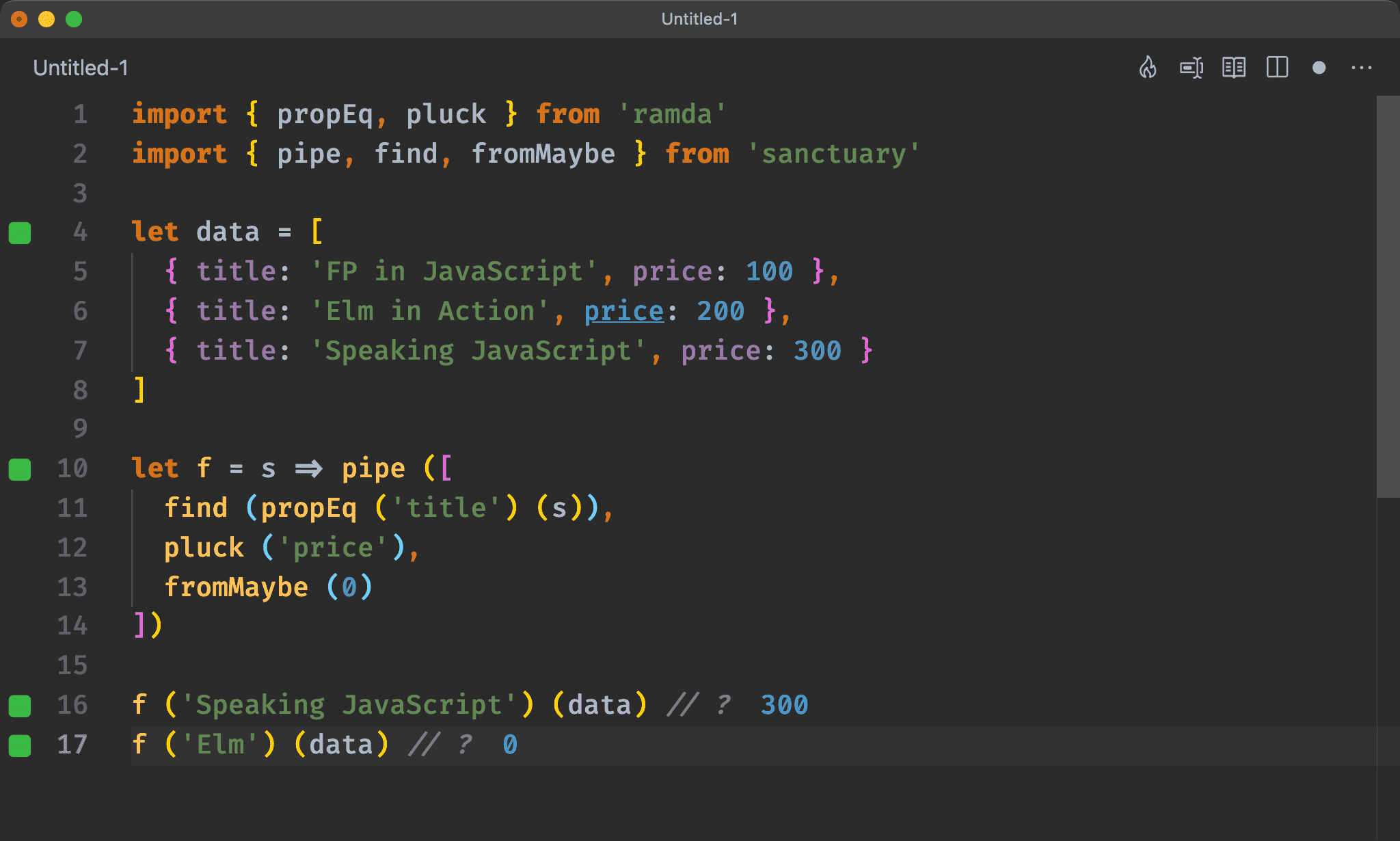Click line number 8 in gutter
The width and height of the screenshot is (1400, 841).
pyautogui.click(x=80, y=390)
